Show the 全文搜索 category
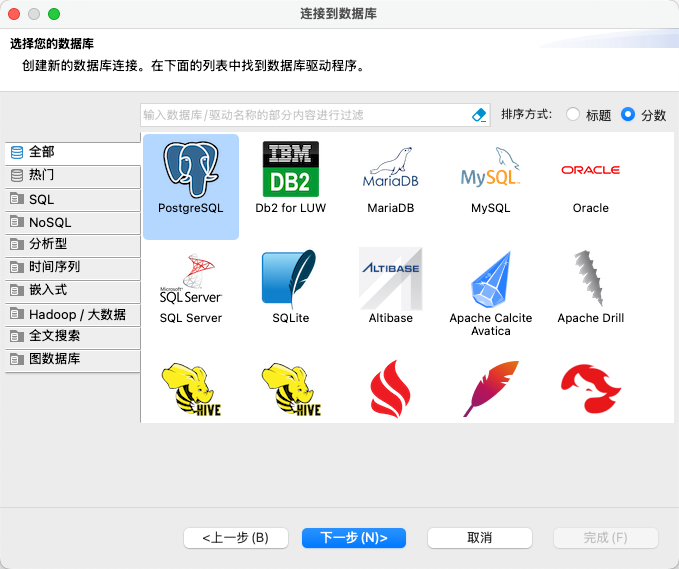The height and width of the screenshot is (569, 679). click(73, 336)
